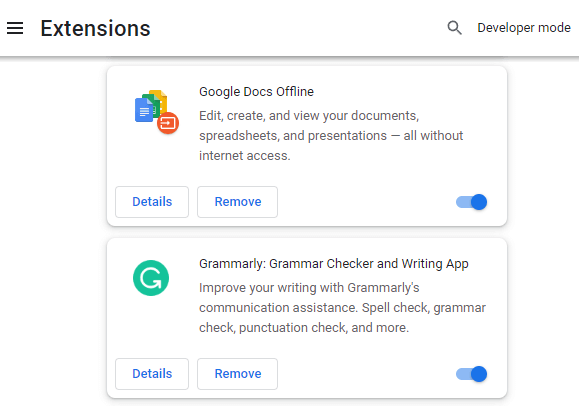Viewport: 579px width, 406px height.
Task: Open Details for Grammarly extension
Action: 152,374
